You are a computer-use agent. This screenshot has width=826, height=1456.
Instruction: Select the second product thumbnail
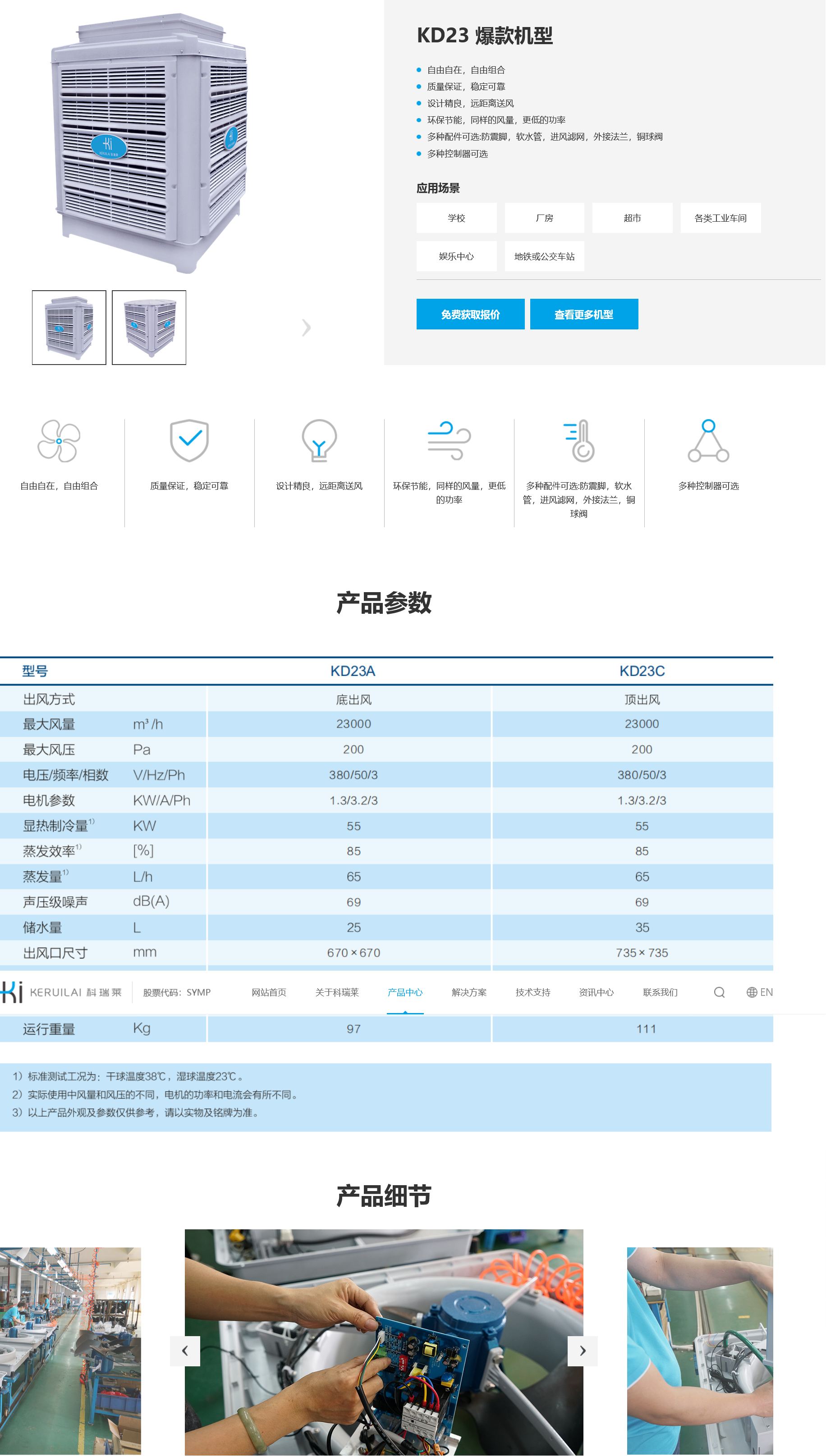pos(149,328)
